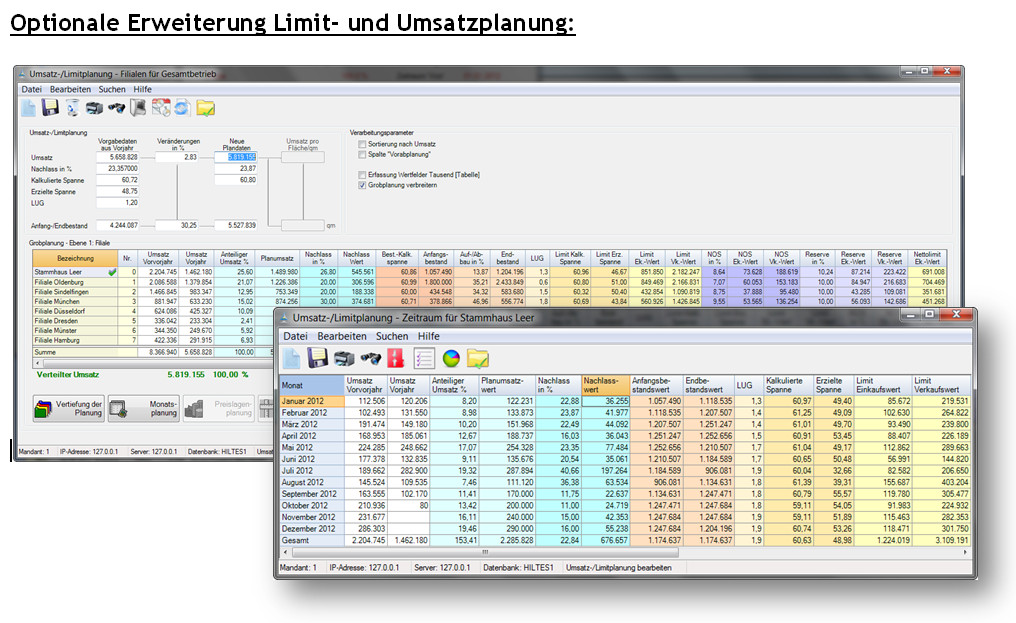Click the save floppy disk icon in front window
The height and width of the screenshot is (623, 1016).
(x=319, y=359)
